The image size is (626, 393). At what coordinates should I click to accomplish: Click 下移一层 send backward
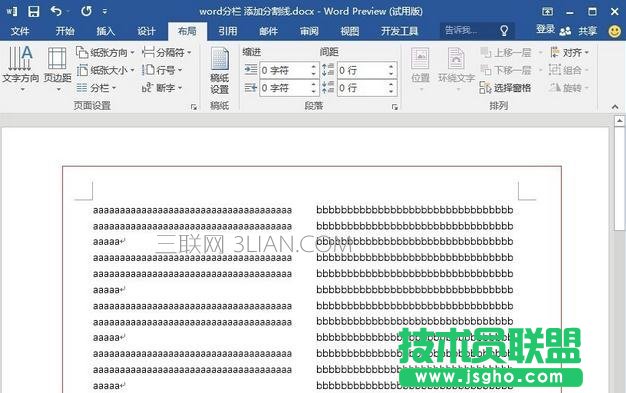511,70
